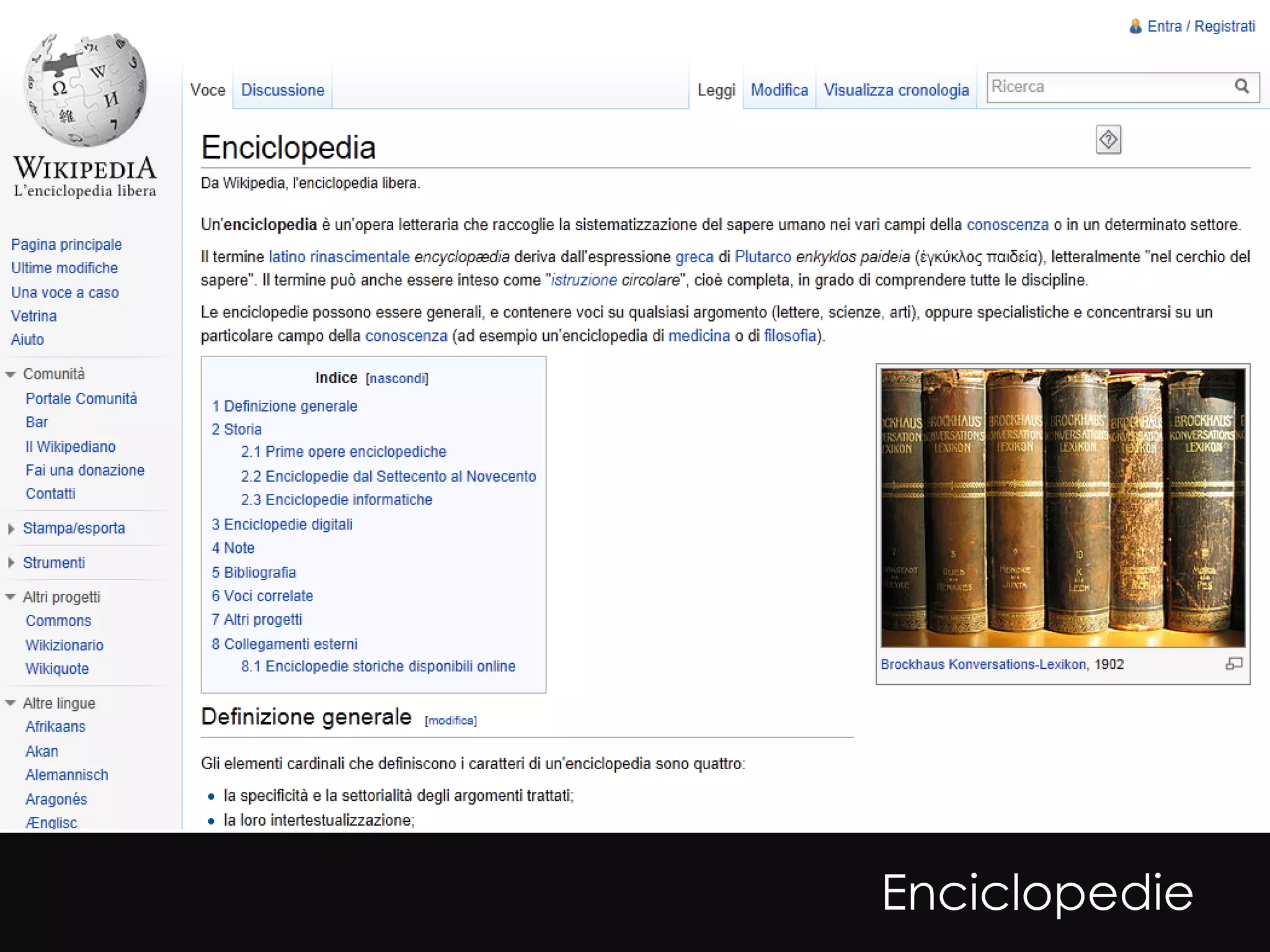The height and width of the screenshot is (952, 1270).
Task: Open the latino rinascimentale link
Action: [339, 257]
